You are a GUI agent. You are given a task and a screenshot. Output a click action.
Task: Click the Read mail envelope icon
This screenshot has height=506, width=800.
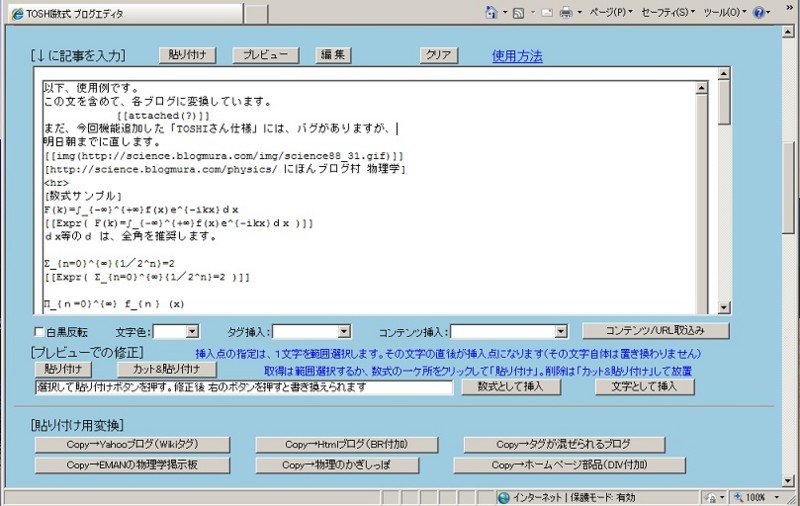click(547, 13)
